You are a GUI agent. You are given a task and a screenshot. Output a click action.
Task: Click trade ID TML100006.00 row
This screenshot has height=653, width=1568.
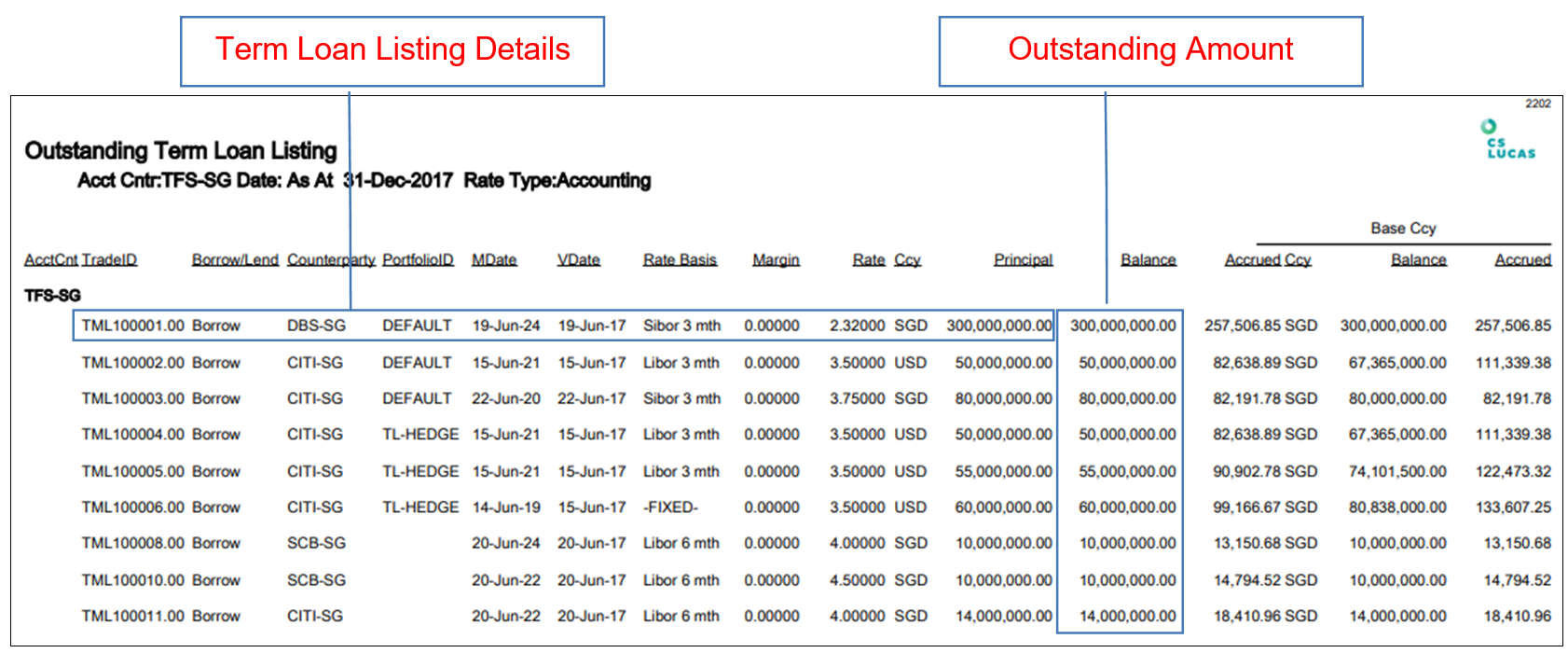(x=132, y=507)
